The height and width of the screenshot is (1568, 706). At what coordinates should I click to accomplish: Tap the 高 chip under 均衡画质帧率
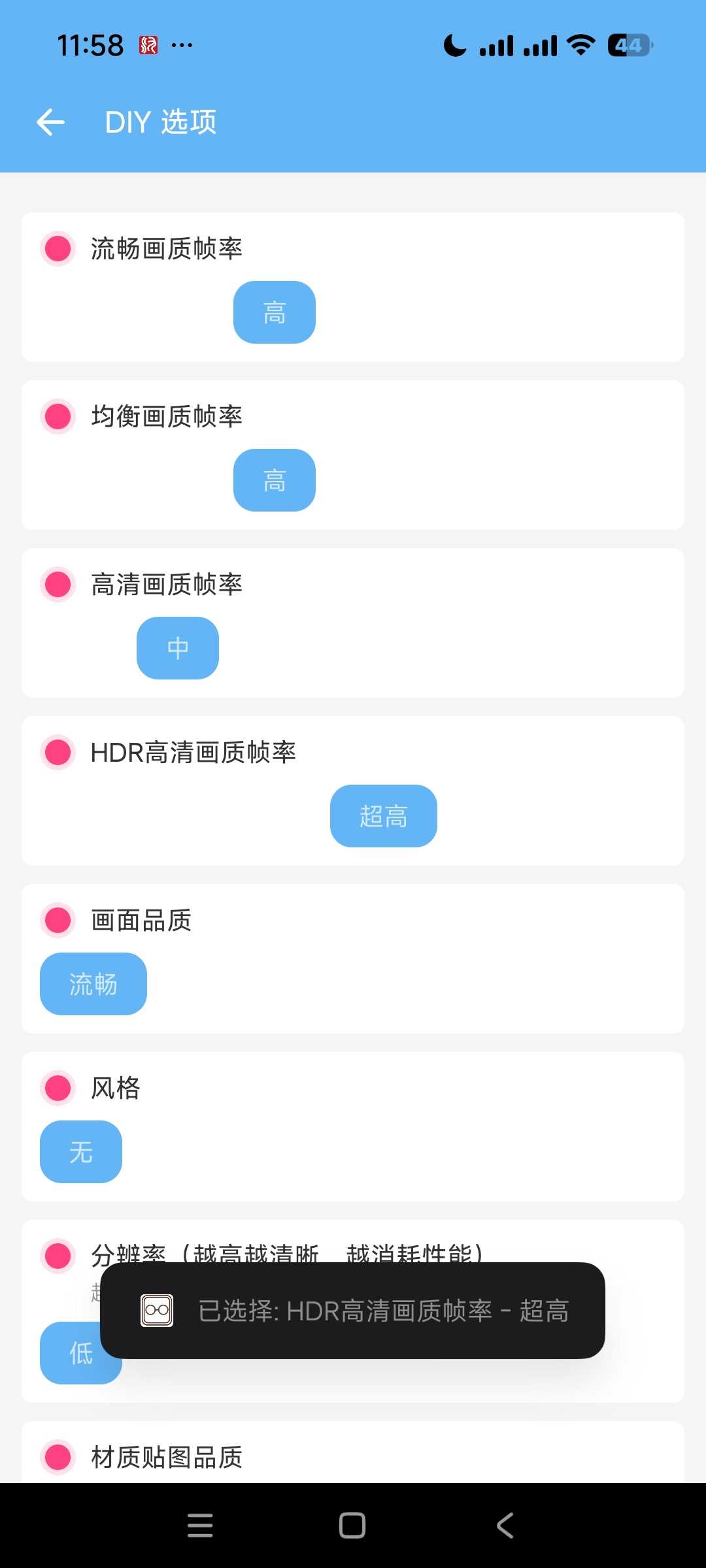pyautogui.click(x=275, y=480)
